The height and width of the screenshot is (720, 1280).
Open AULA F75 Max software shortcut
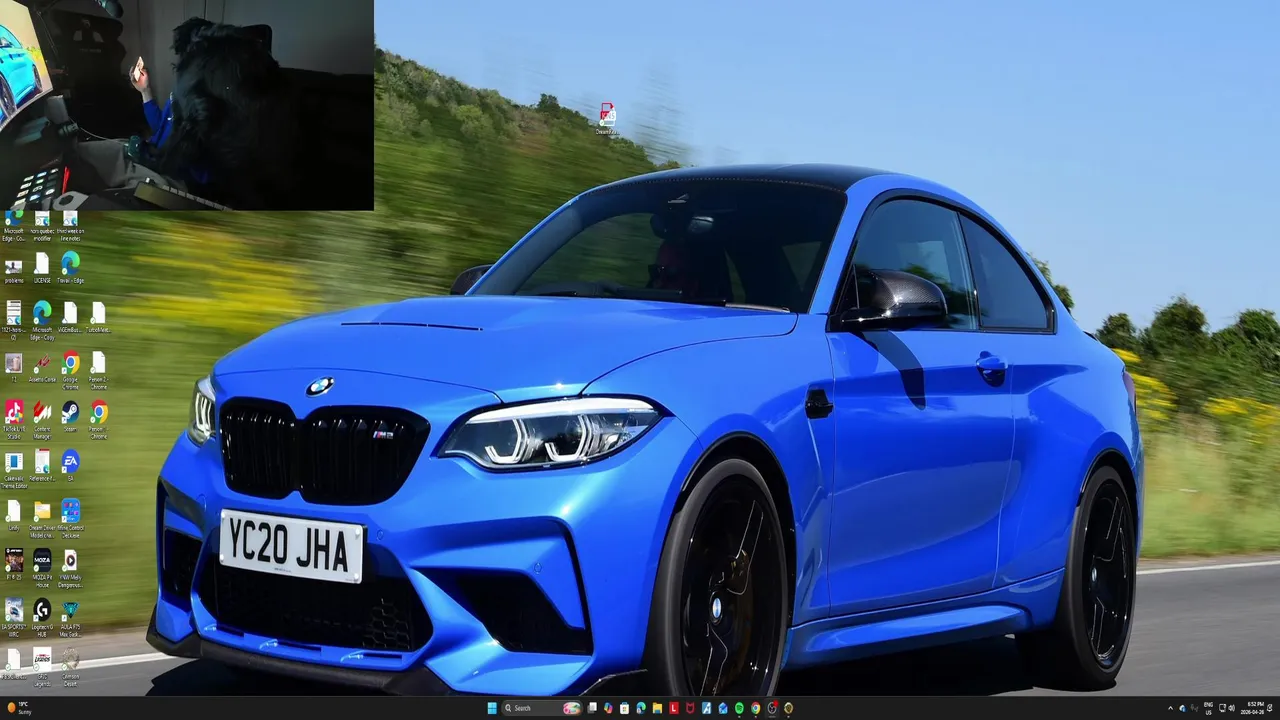[70, 618]
